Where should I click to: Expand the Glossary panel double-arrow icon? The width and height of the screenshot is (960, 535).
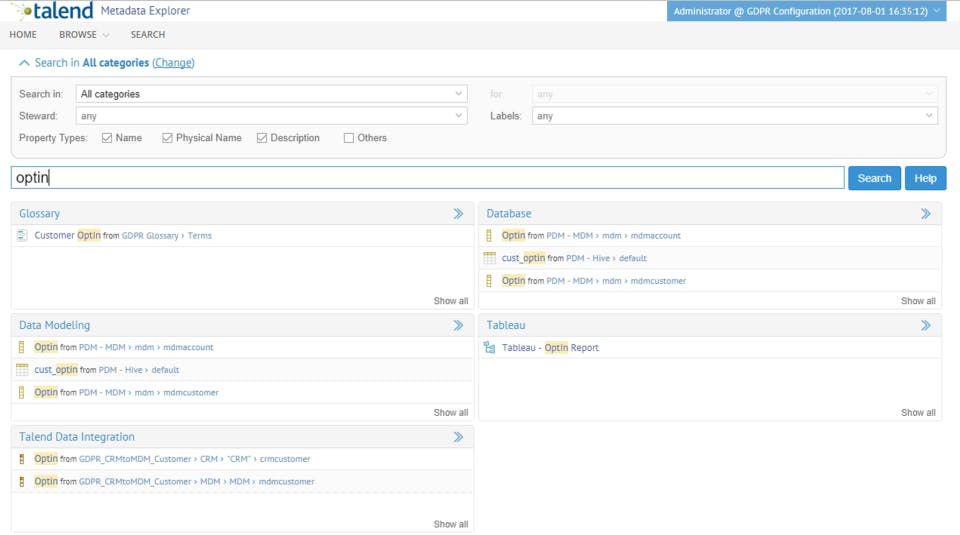click(x=458, y=214)
